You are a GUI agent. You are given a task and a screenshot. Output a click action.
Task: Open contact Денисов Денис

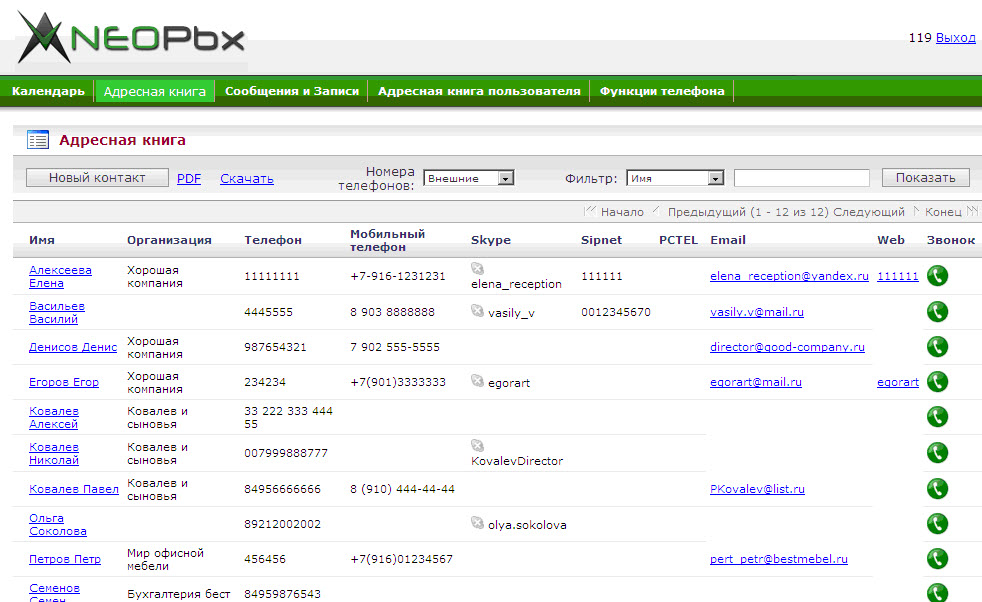73,347
